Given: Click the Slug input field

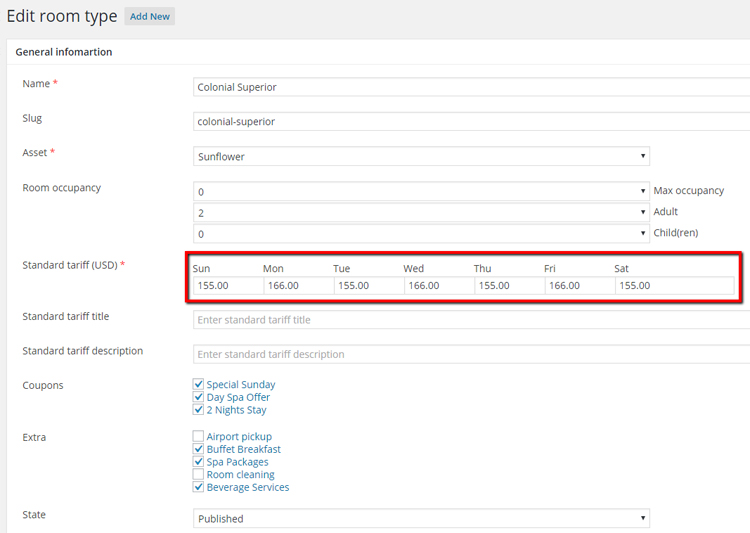Looking at the screenshot, I should 470,121.
